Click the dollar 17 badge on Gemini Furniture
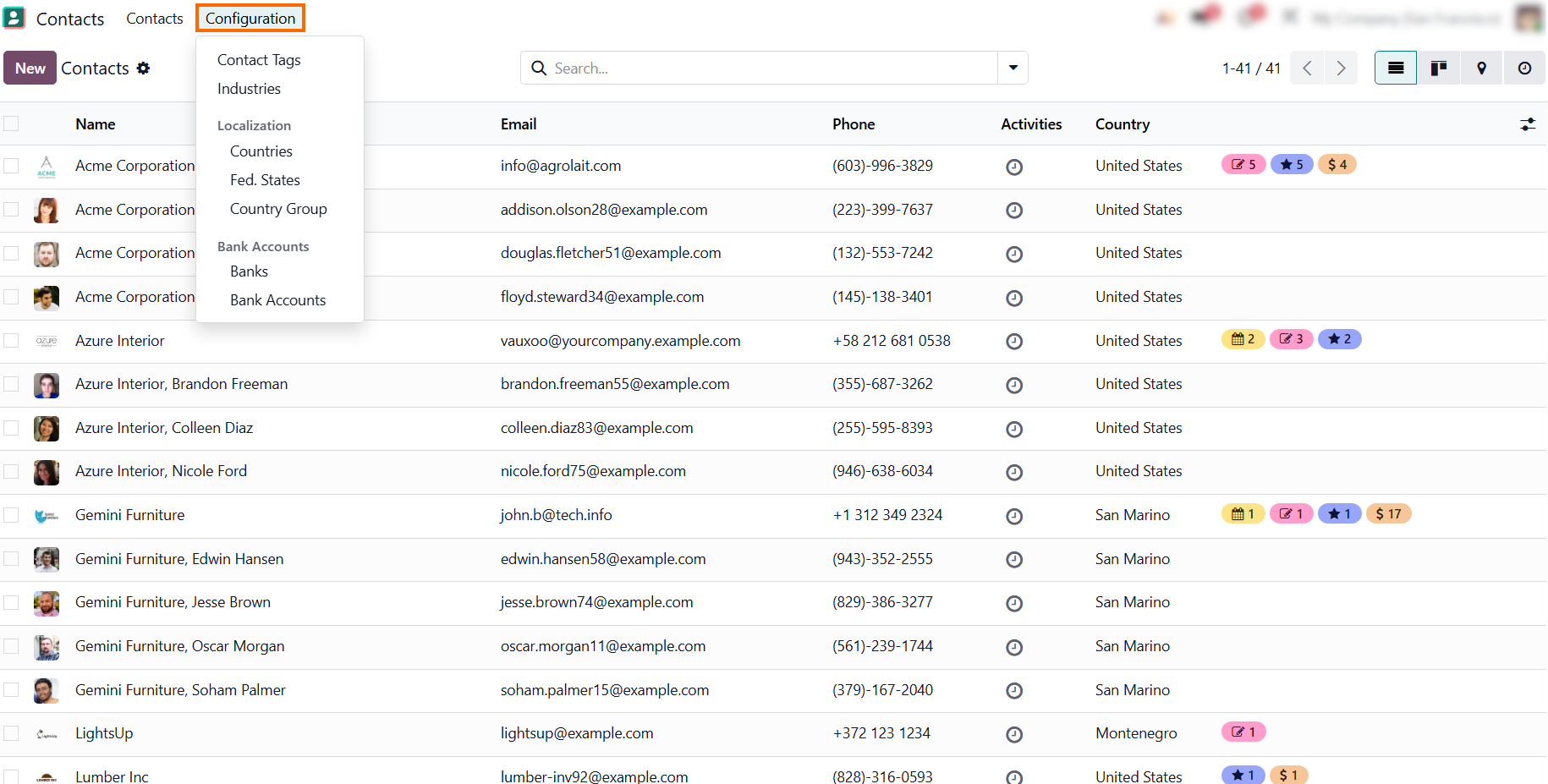This screenshot has height=784, width=1548. click(x=1388, y=513)
